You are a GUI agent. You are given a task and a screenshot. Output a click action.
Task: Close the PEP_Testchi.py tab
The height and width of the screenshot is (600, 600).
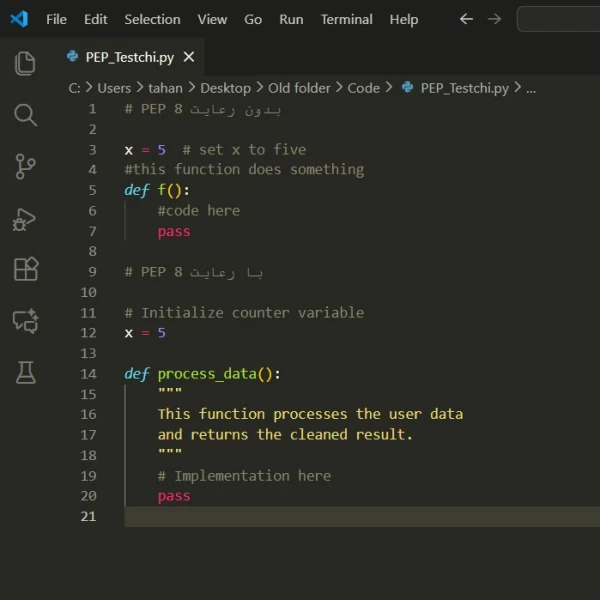tap(189, 57)
